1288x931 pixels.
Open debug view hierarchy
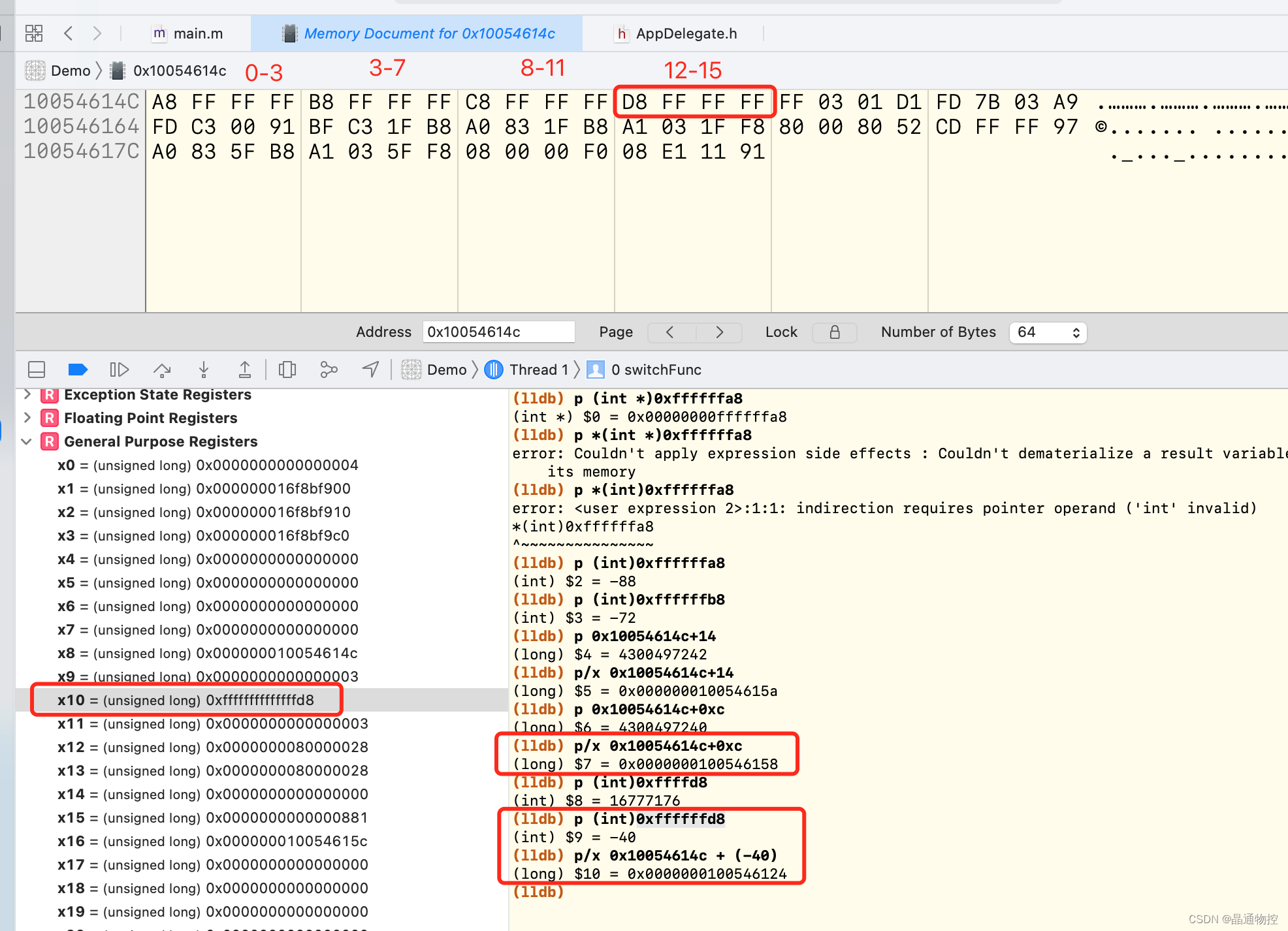click(x=287, y=370)
